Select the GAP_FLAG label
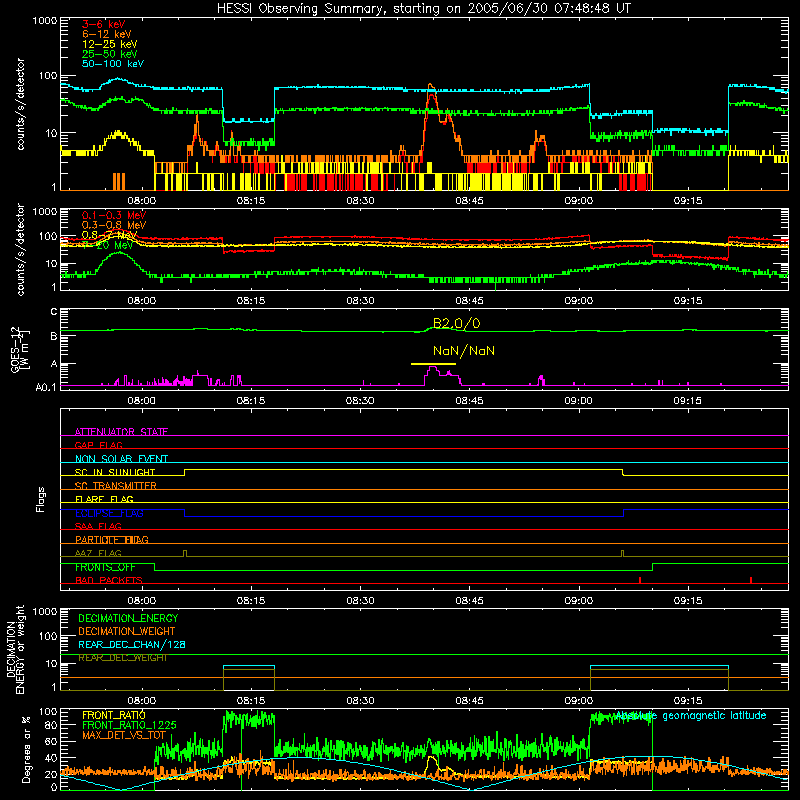Viewport: 800px width, 800px height. [98, 445]
